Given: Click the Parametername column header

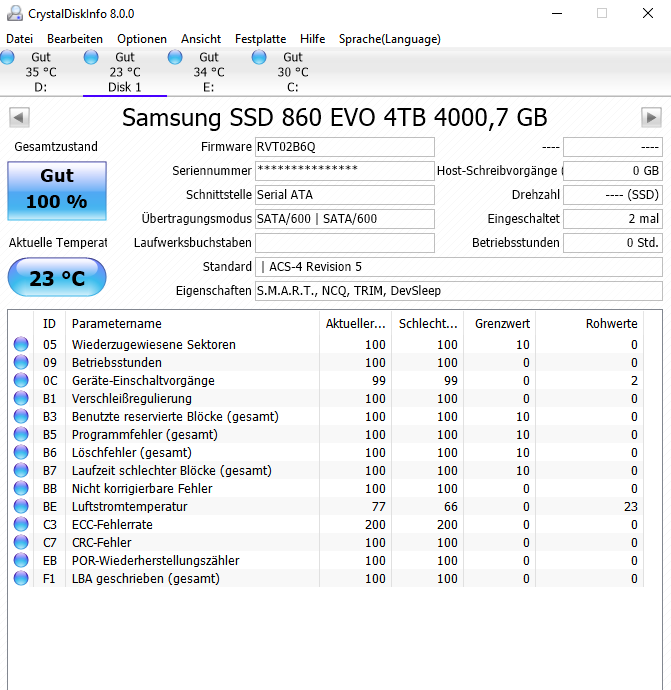Looking at the screenshot, I should click(192, 324).
